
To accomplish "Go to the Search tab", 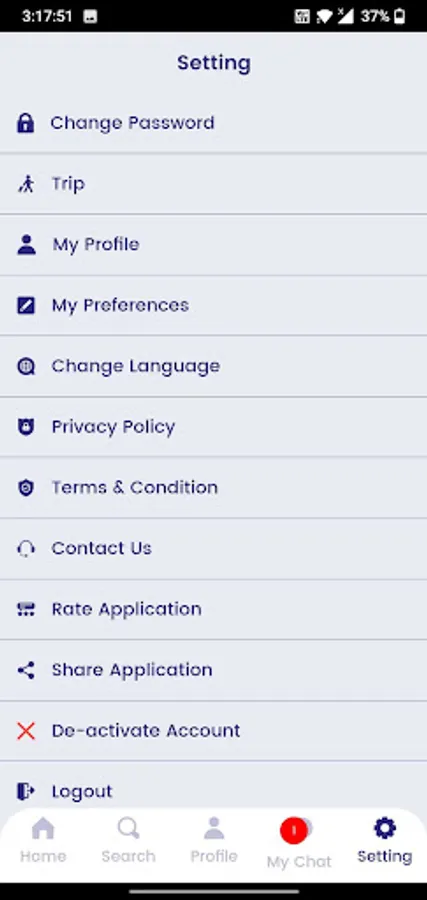I will [x=128, y=841].
